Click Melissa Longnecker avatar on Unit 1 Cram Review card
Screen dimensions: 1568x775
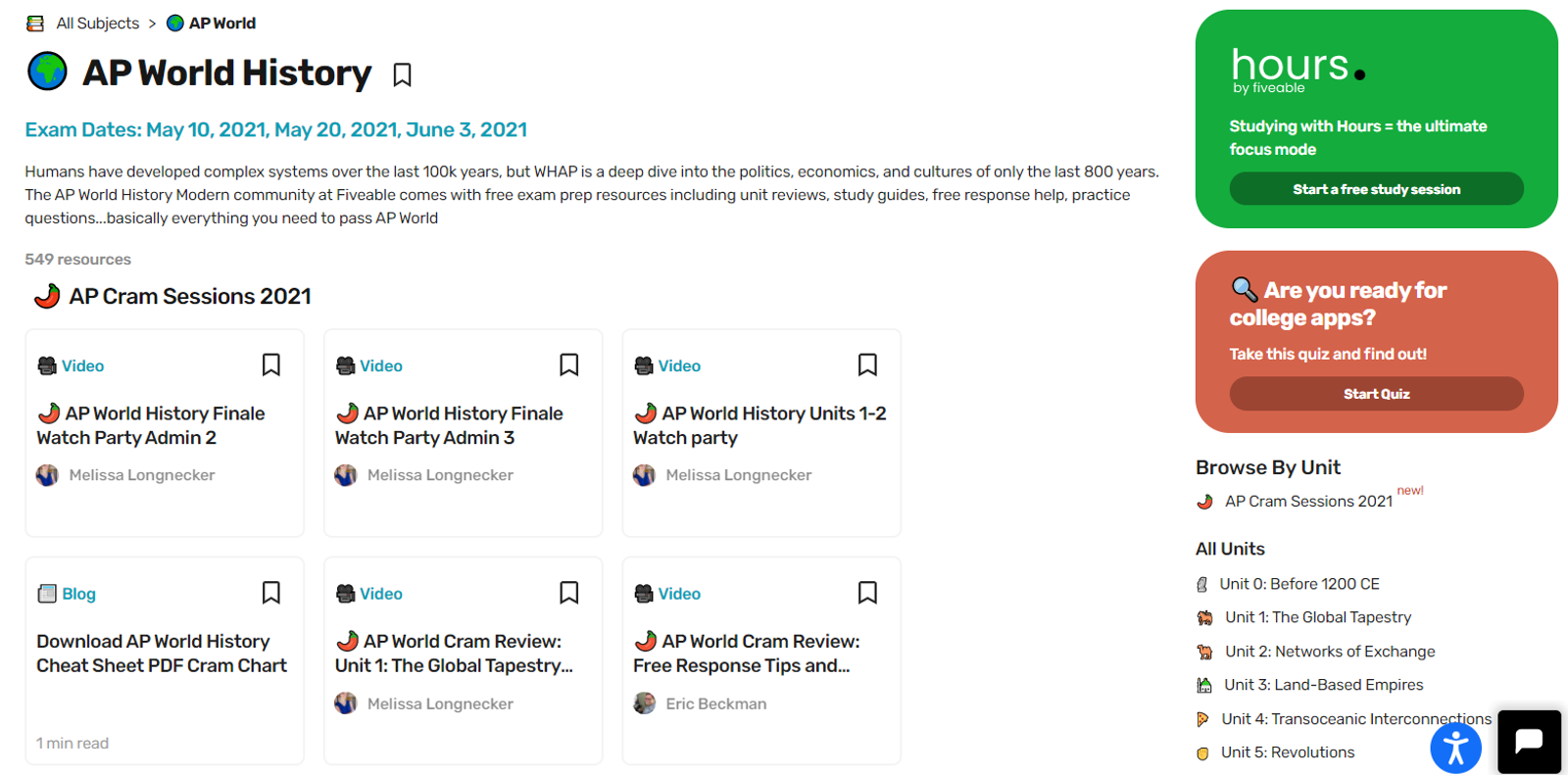click(346, 703)
